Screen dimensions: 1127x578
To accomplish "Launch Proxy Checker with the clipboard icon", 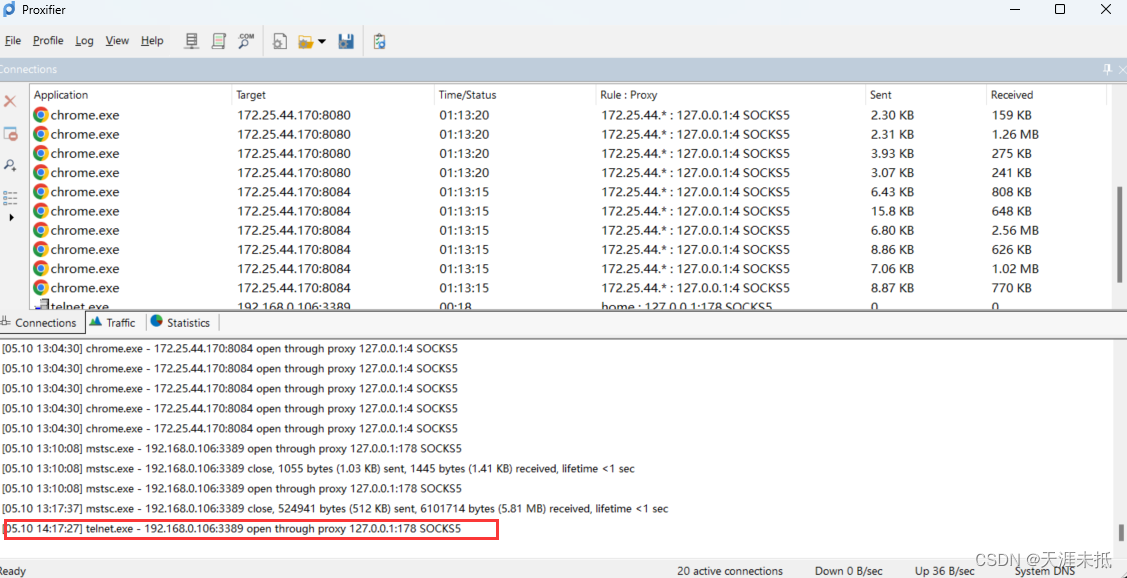I will (380, 42).
